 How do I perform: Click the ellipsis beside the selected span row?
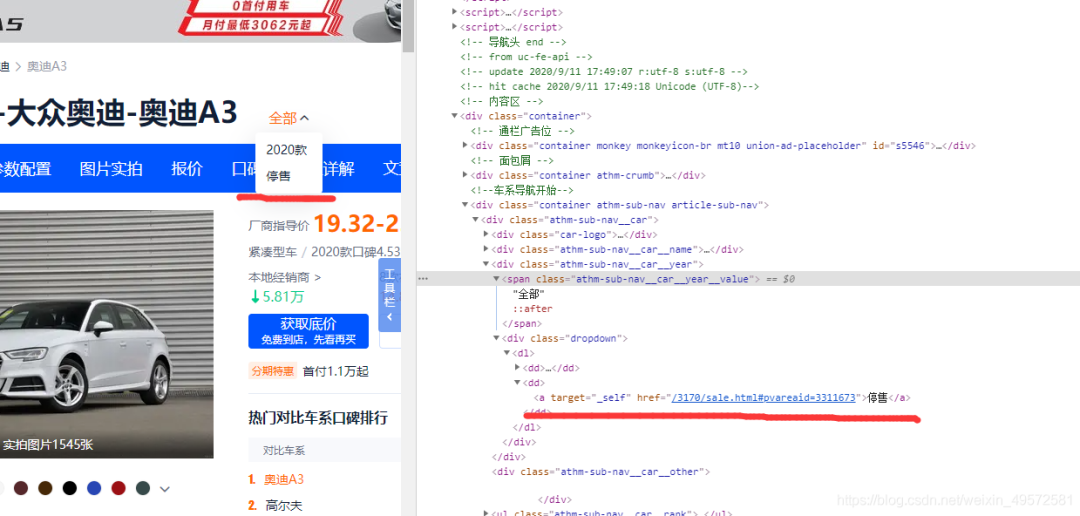423,279
